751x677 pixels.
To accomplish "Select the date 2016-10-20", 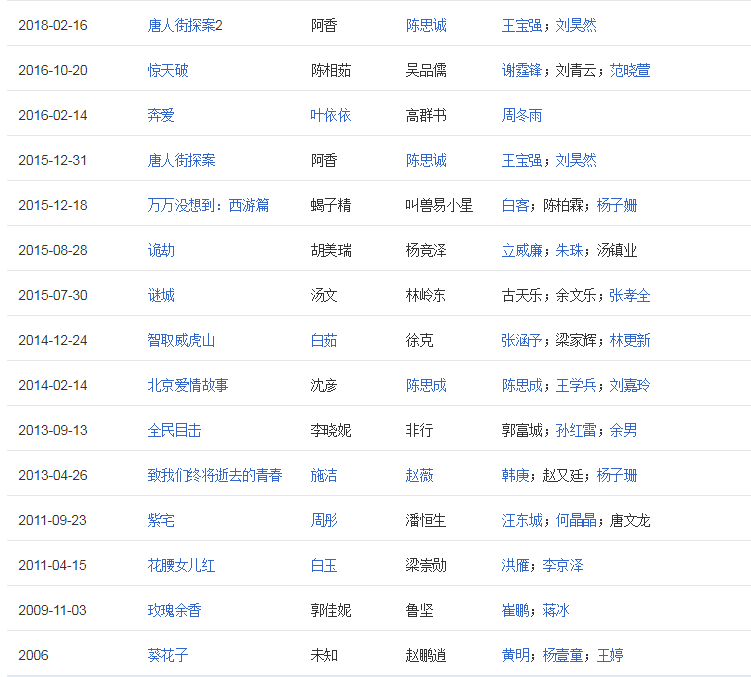I will point(53,70).
